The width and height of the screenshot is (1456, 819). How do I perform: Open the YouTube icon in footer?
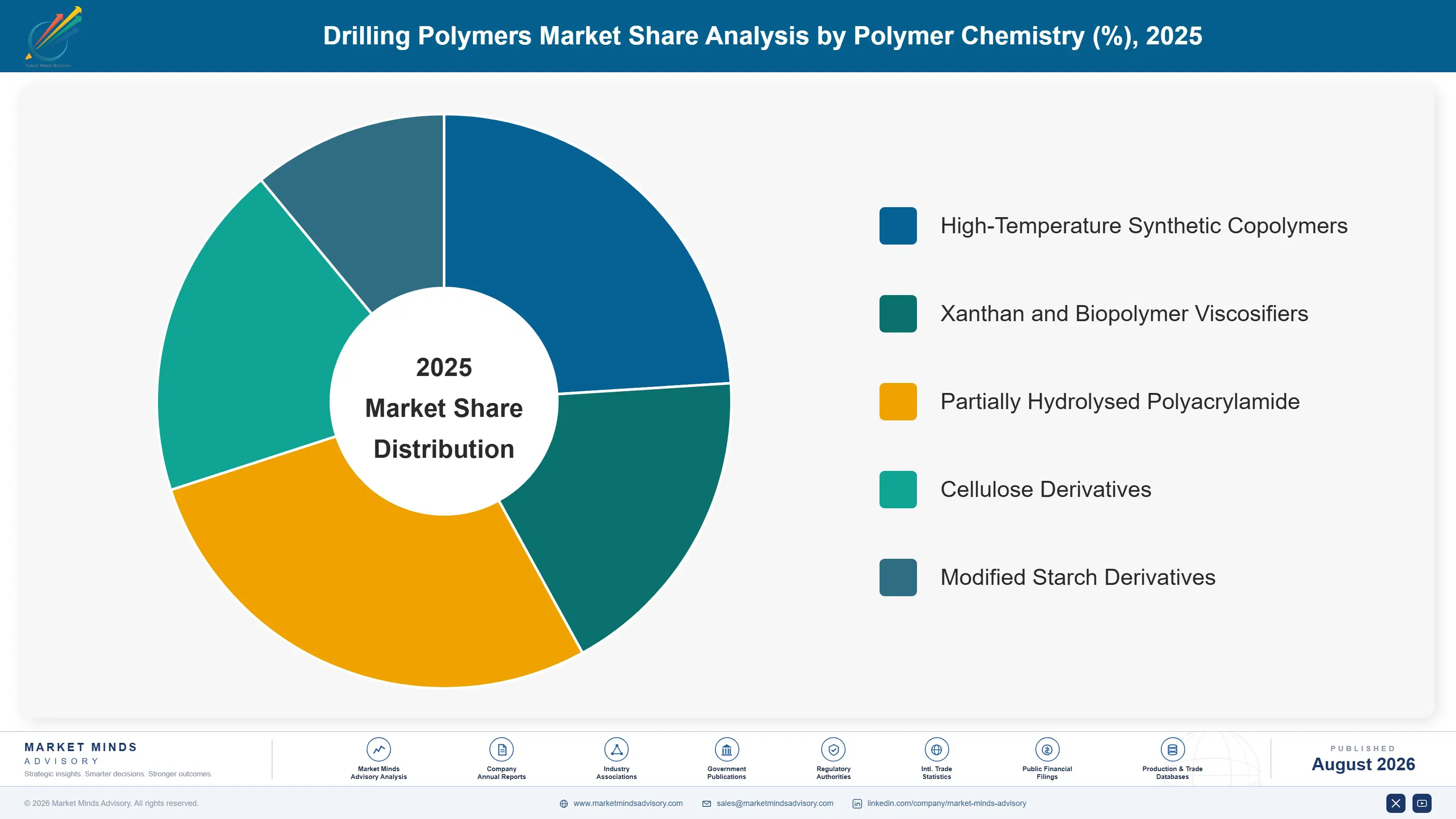pos(1422,803)
